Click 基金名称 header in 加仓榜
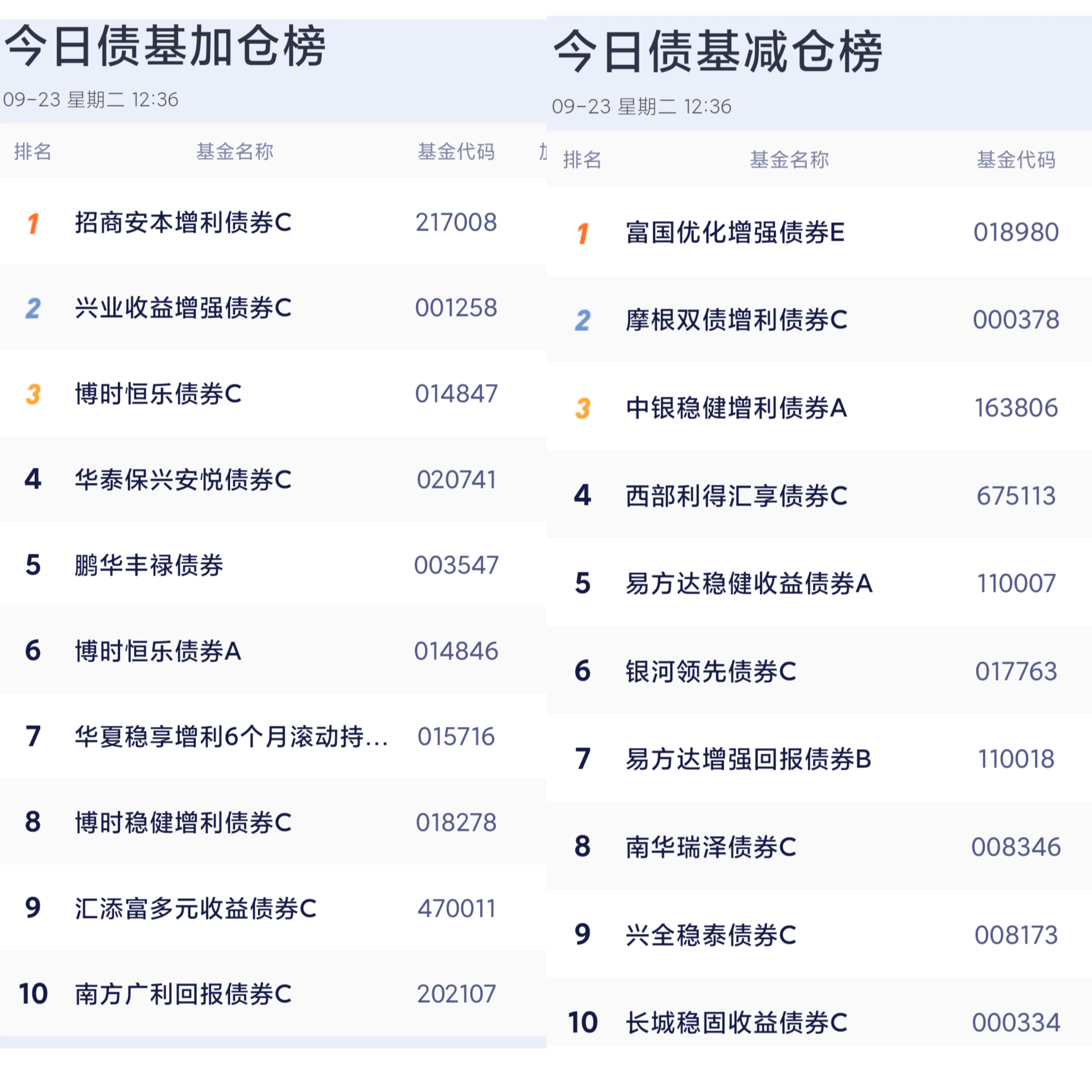The width and height of the screenshot is (1092, 1092). coord(235,151)
